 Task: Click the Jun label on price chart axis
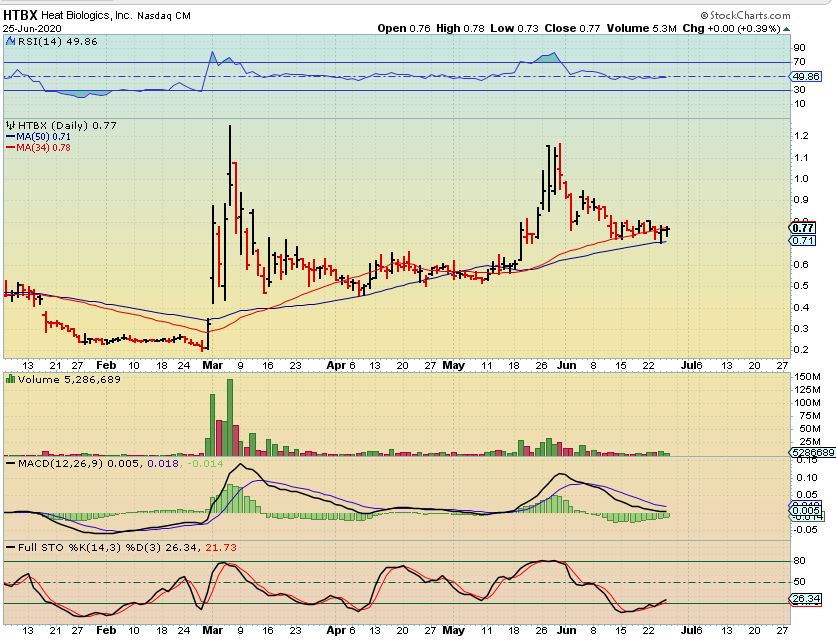566,365
